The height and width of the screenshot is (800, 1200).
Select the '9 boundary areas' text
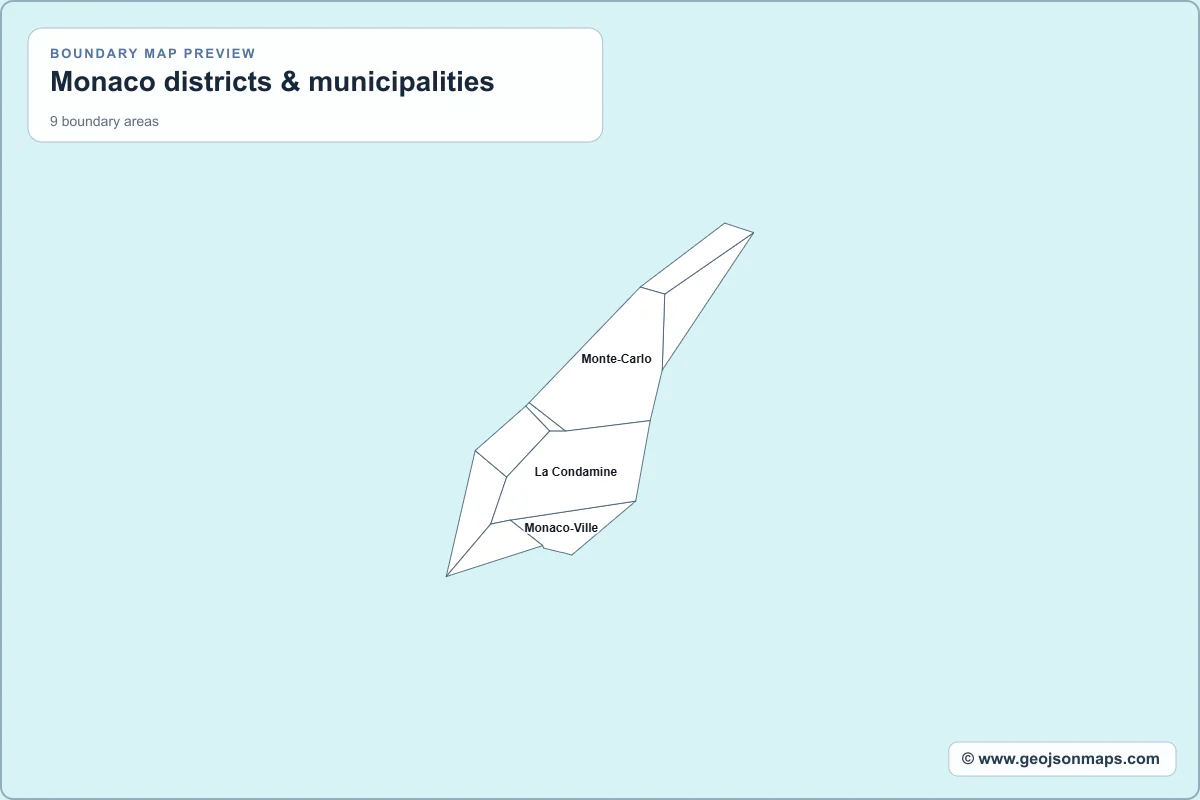tap(104, 122)
